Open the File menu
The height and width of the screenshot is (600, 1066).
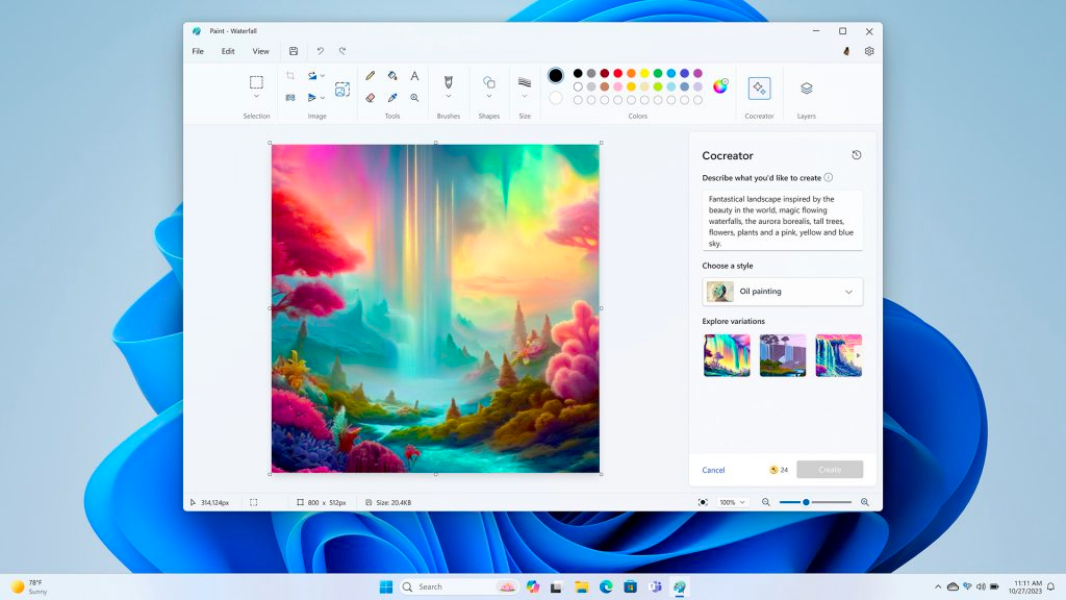pos(197,51)
